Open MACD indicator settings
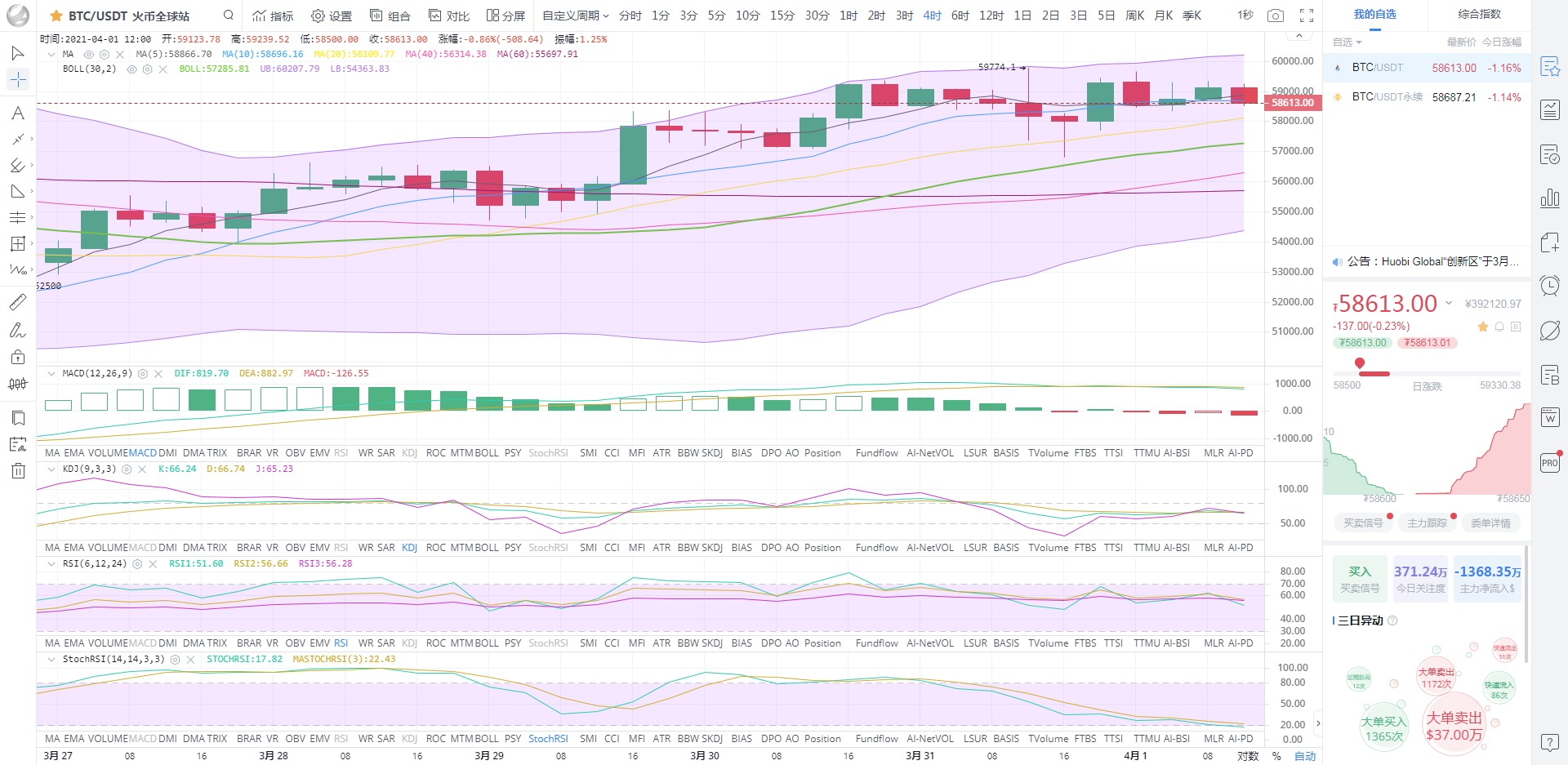The height and width of the screenshot is (765, 1568). click(x=143, y=373)
